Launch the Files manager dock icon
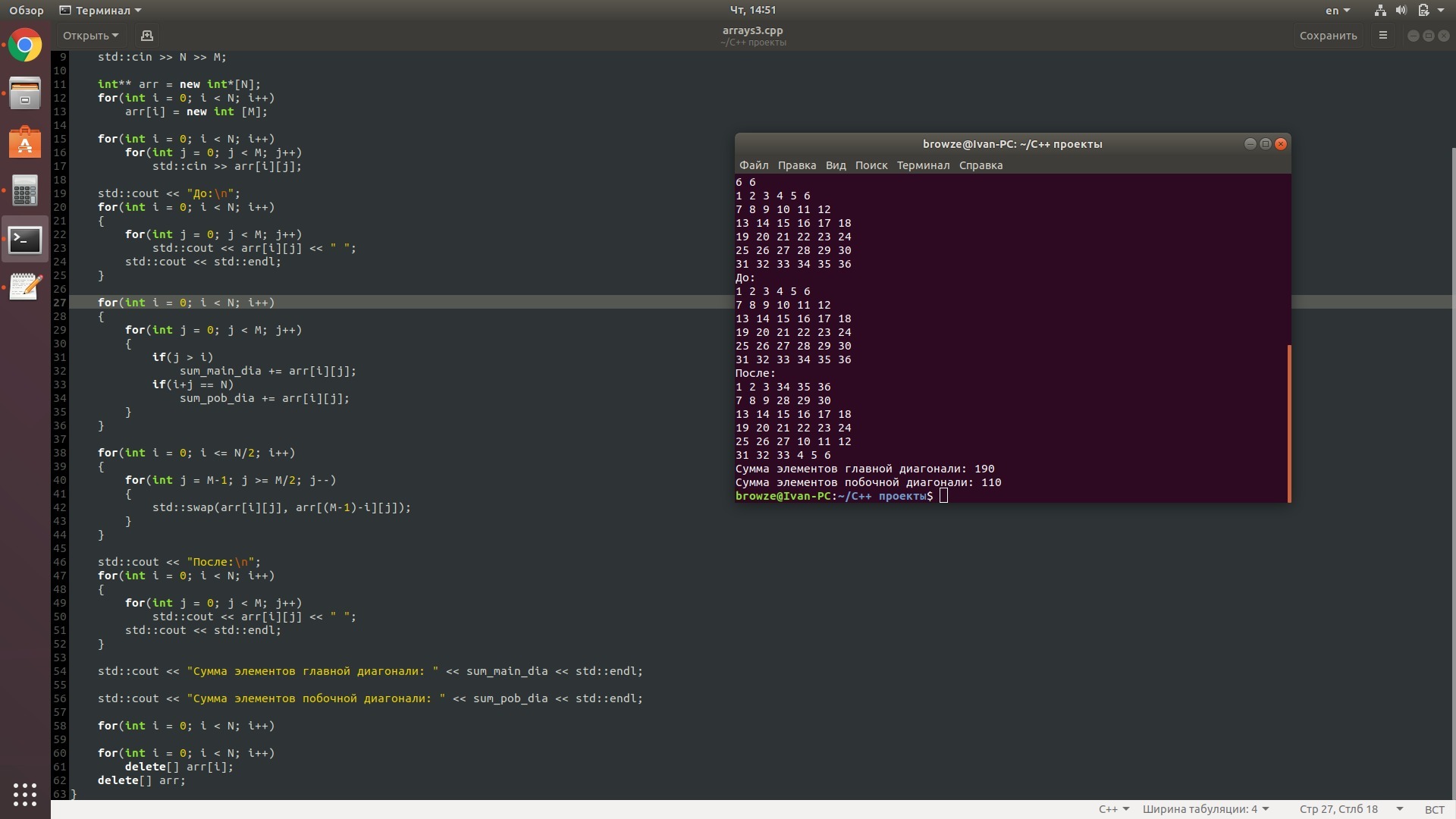Screen dimensions: 1456x819 (25, 94)
